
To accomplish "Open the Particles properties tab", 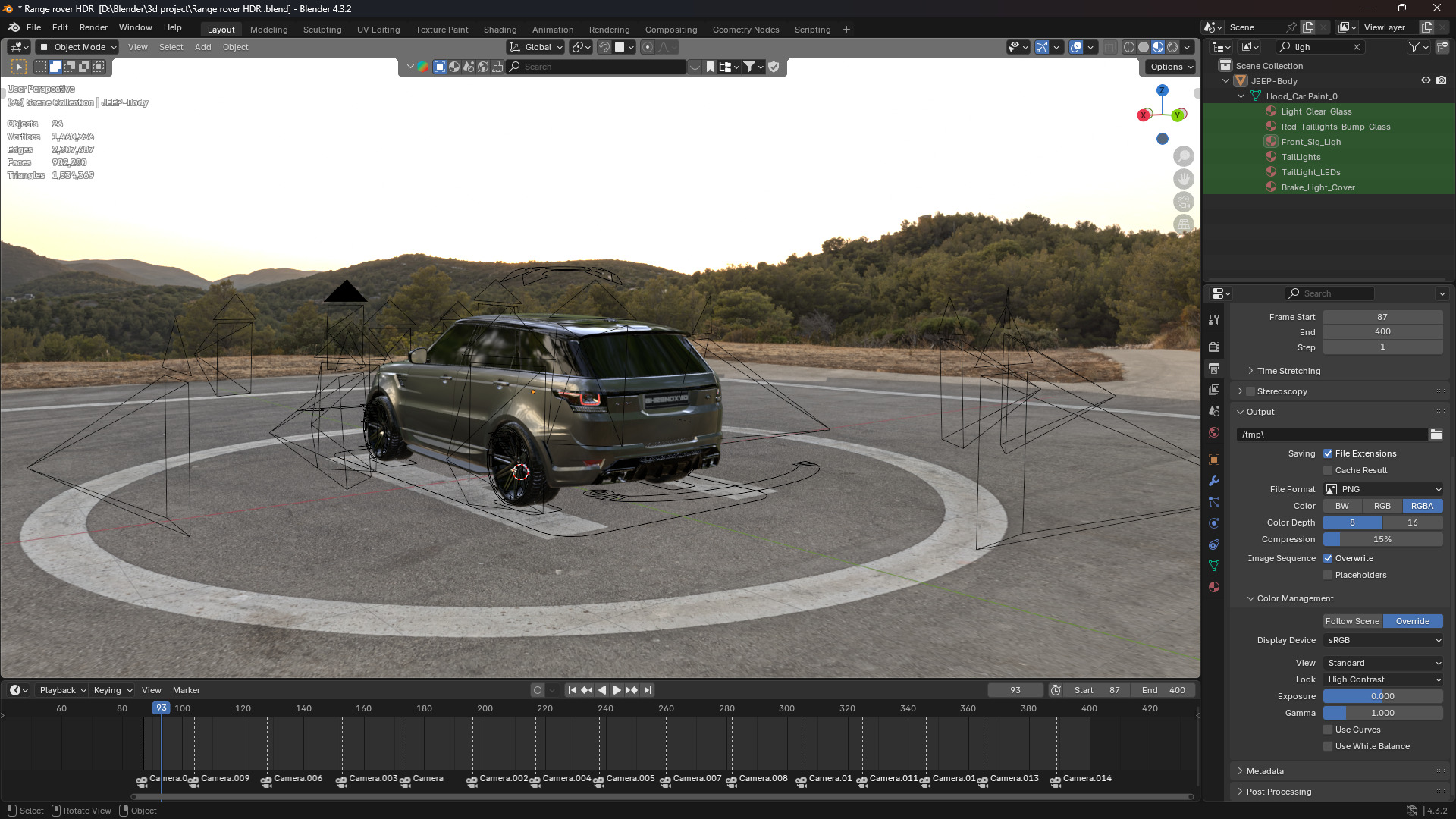I will 1214,502.
